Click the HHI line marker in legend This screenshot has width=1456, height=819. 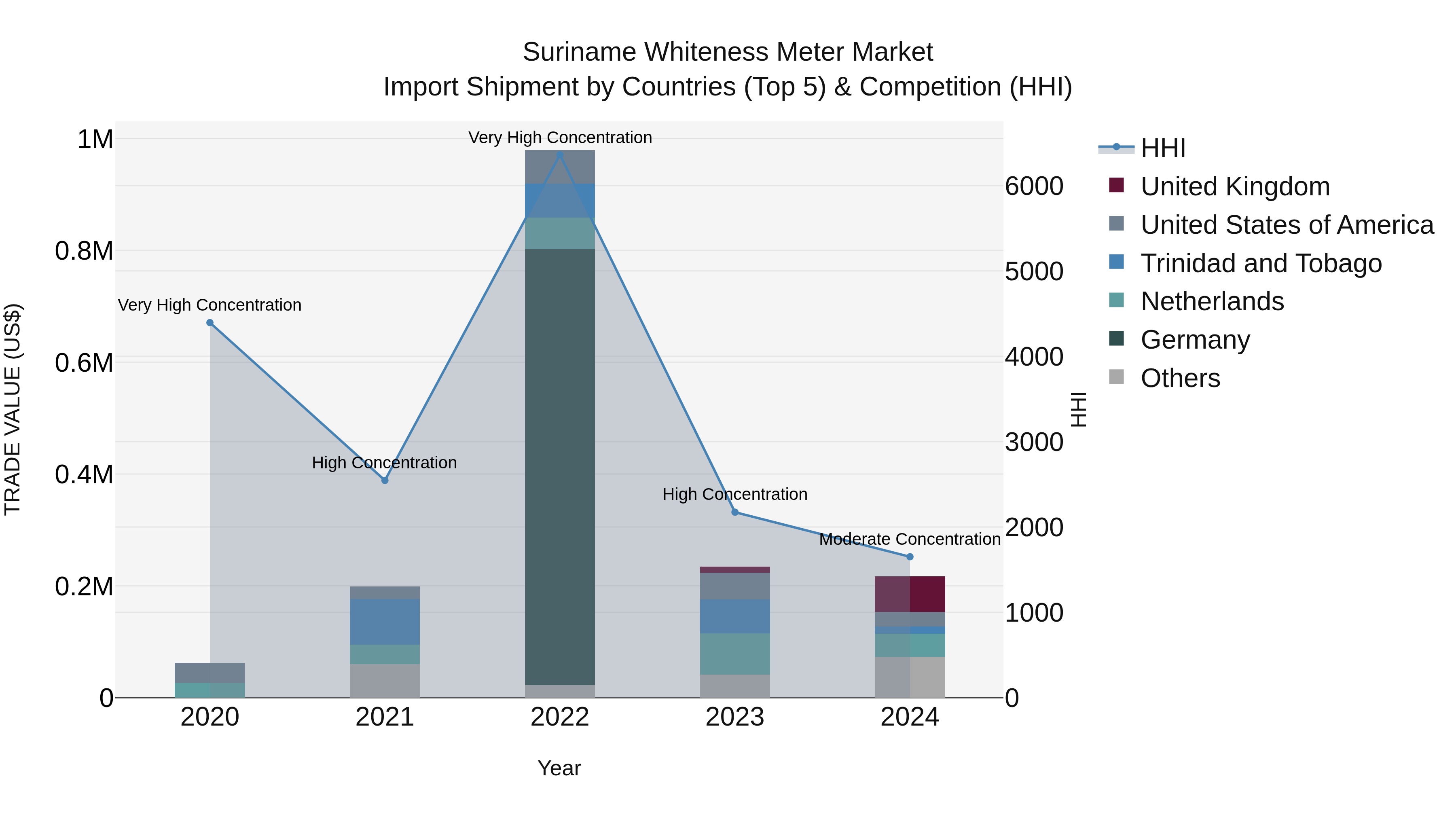[1116, 147]
